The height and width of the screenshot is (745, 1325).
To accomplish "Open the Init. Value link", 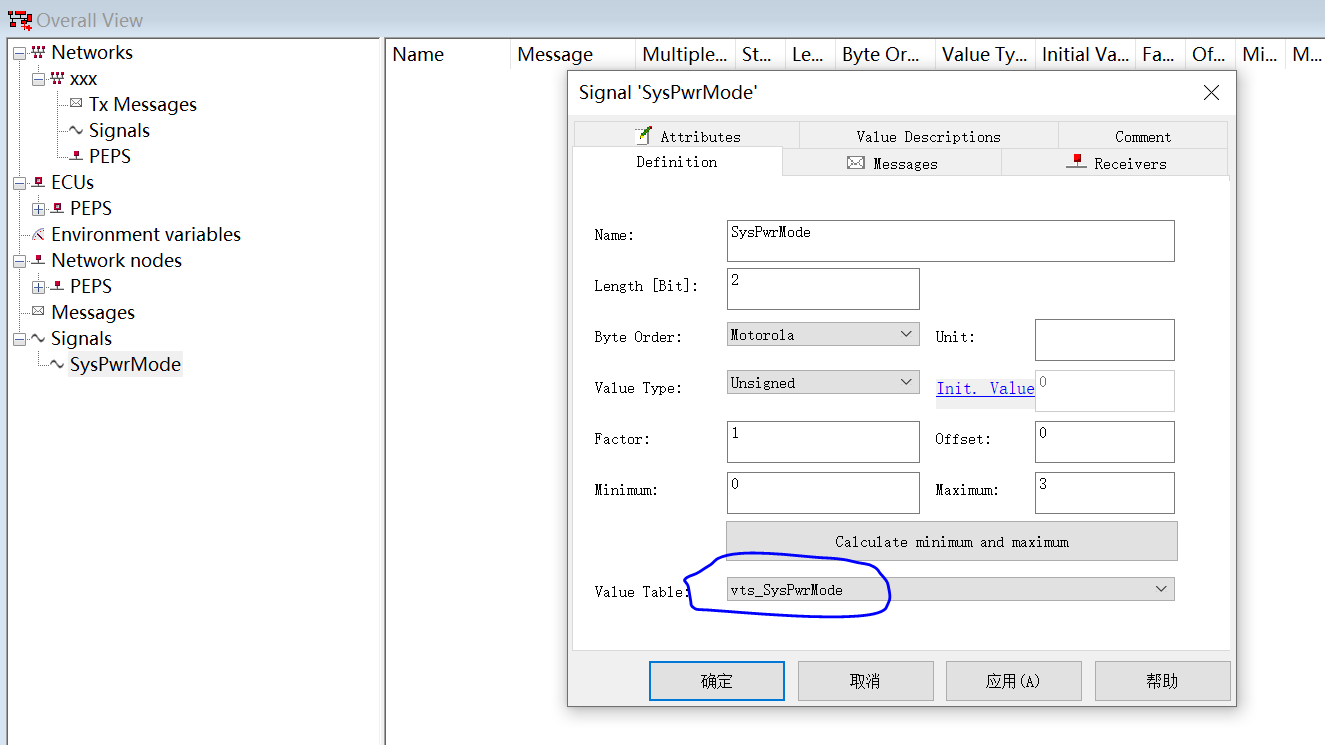I will coord(984,388).
